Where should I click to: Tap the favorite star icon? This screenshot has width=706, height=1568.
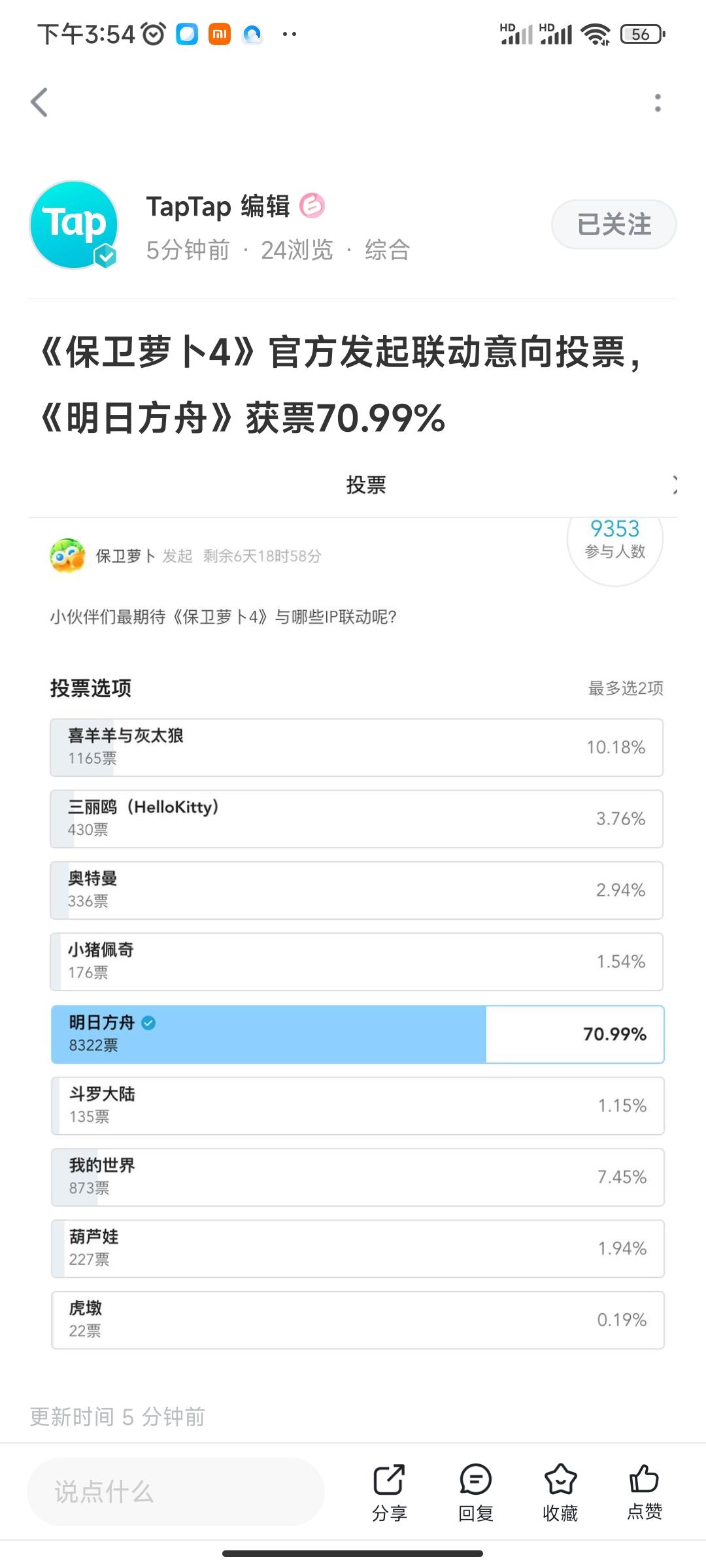[560, 1480]
